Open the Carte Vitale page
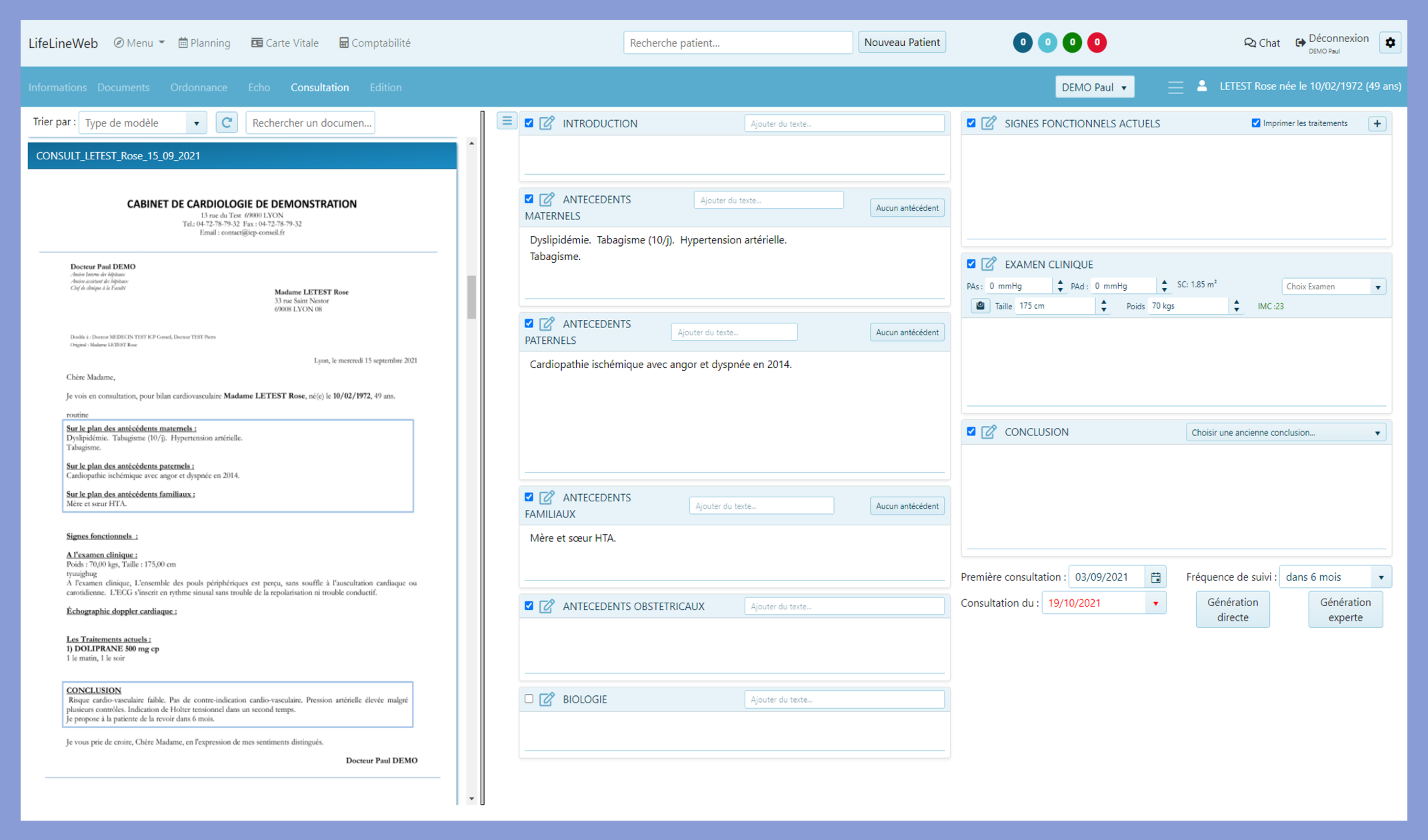Viewport: 1428px width, 840px height. point(285,43)
